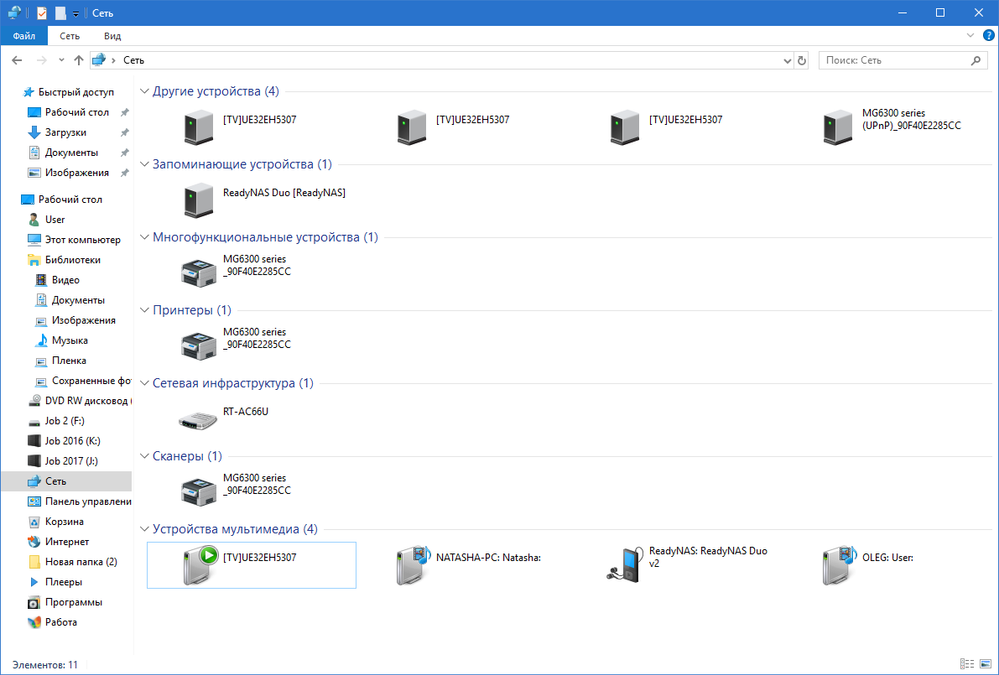The height and width of the screenshot is (675, 999).
Task: Open the RT-AC66U router icon
Action: (x=196, y=418)
